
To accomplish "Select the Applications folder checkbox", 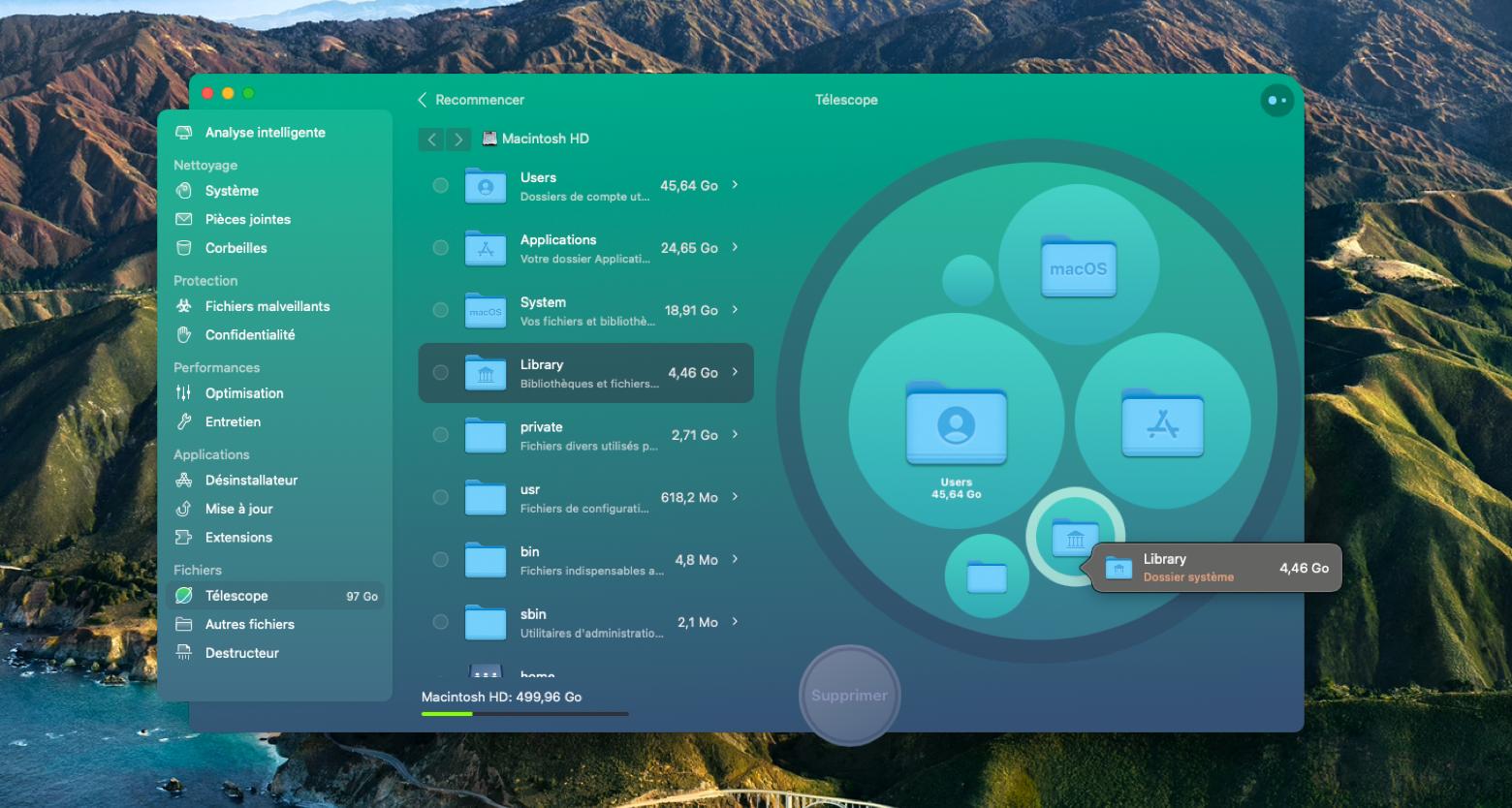I will pyautogui.click(x=440, y=248).
